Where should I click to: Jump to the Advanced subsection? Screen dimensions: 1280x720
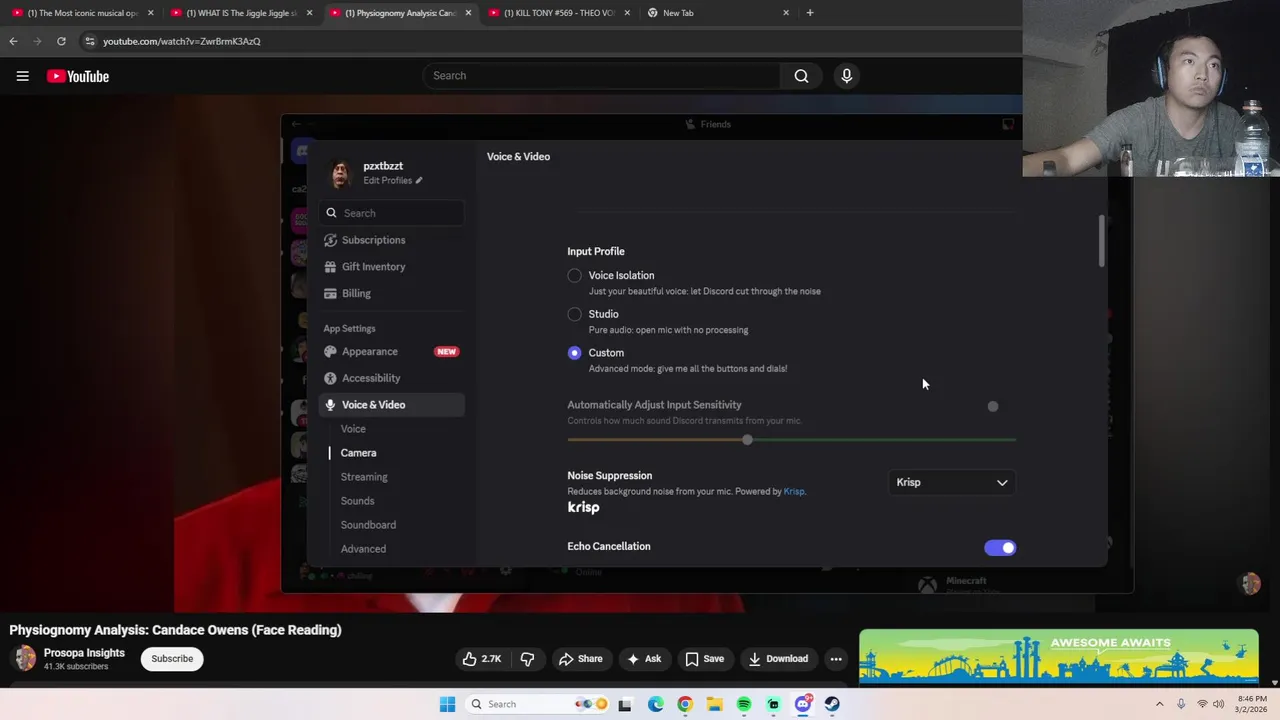click(363, 549)
